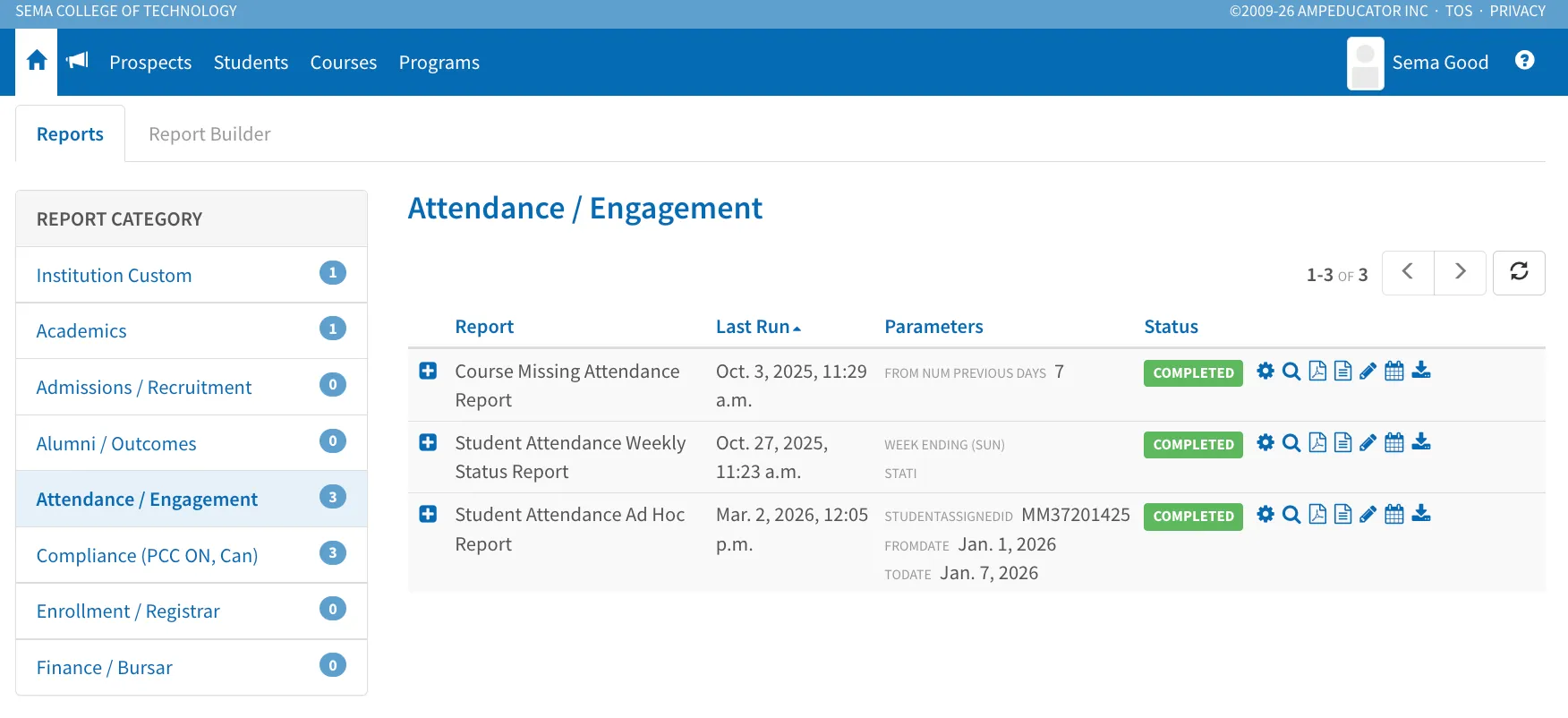Choose the Finance / Bursar category

click(x=192, y=667)
